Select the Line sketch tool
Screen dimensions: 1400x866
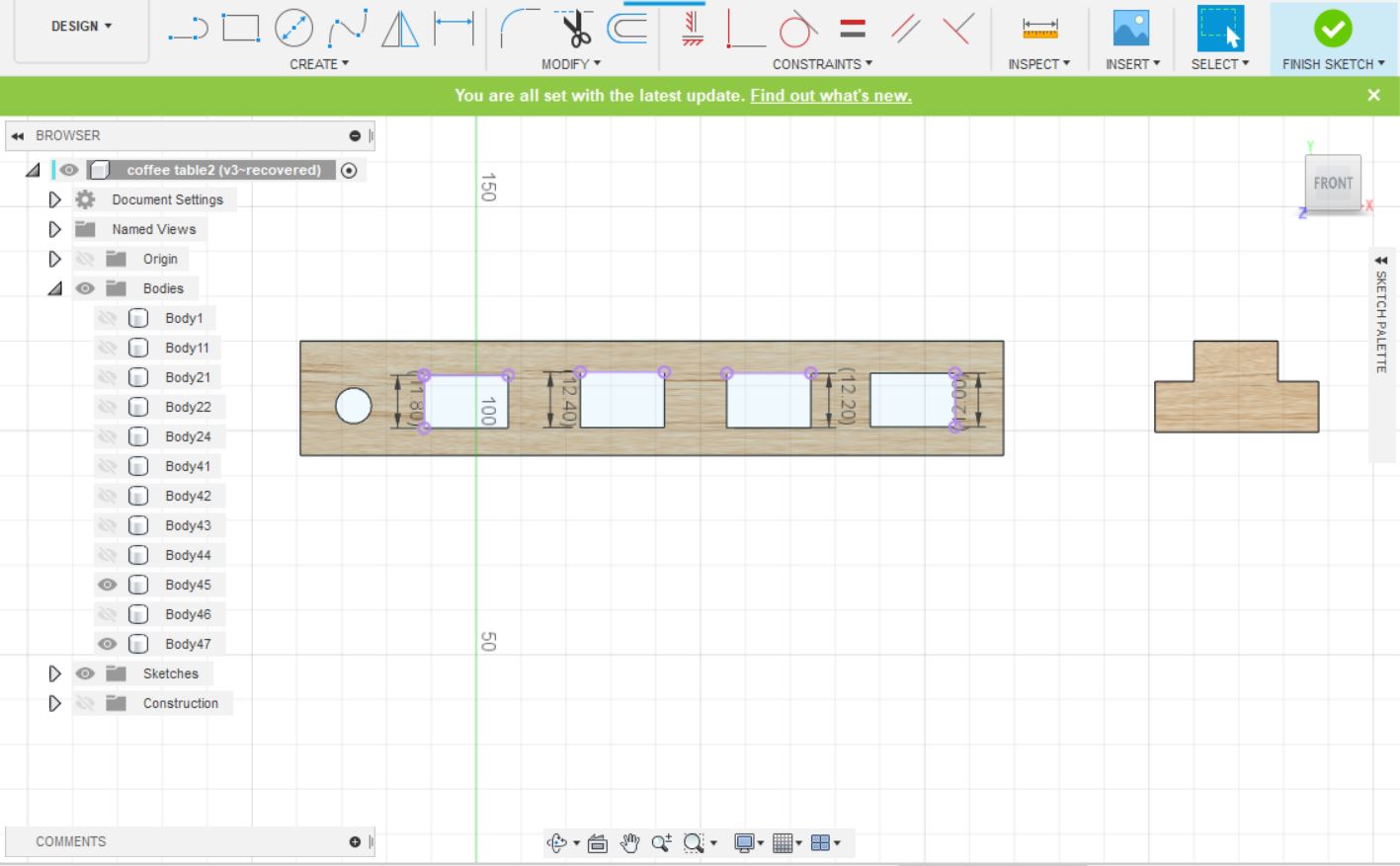tap(188, 29)
